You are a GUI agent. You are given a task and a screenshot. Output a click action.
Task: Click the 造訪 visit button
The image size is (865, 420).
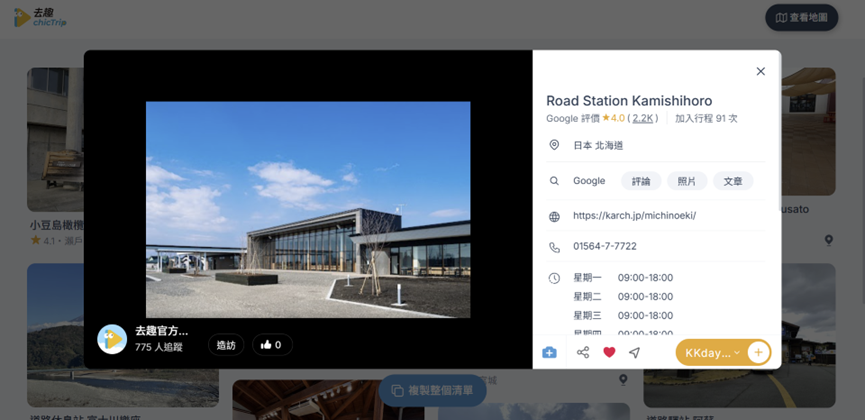coord(226,345)
